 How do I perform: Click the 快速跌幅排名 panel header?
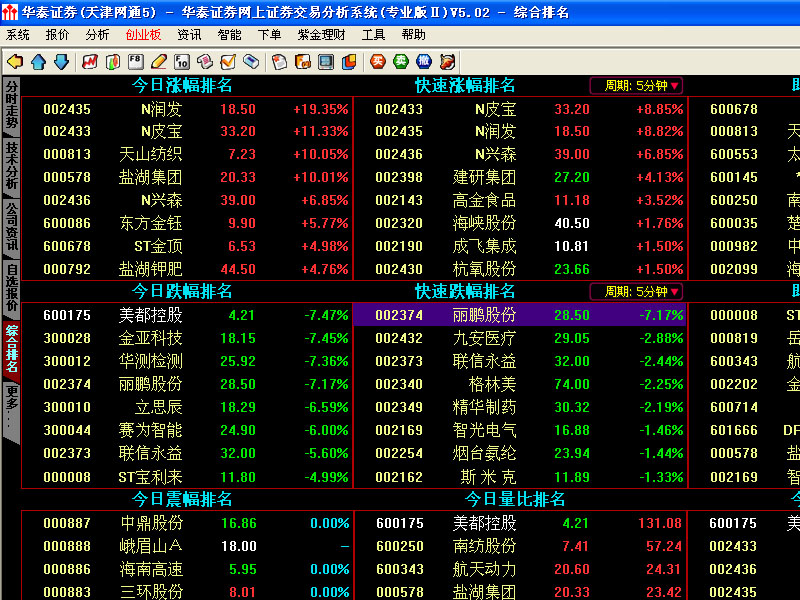click(465, 291)
